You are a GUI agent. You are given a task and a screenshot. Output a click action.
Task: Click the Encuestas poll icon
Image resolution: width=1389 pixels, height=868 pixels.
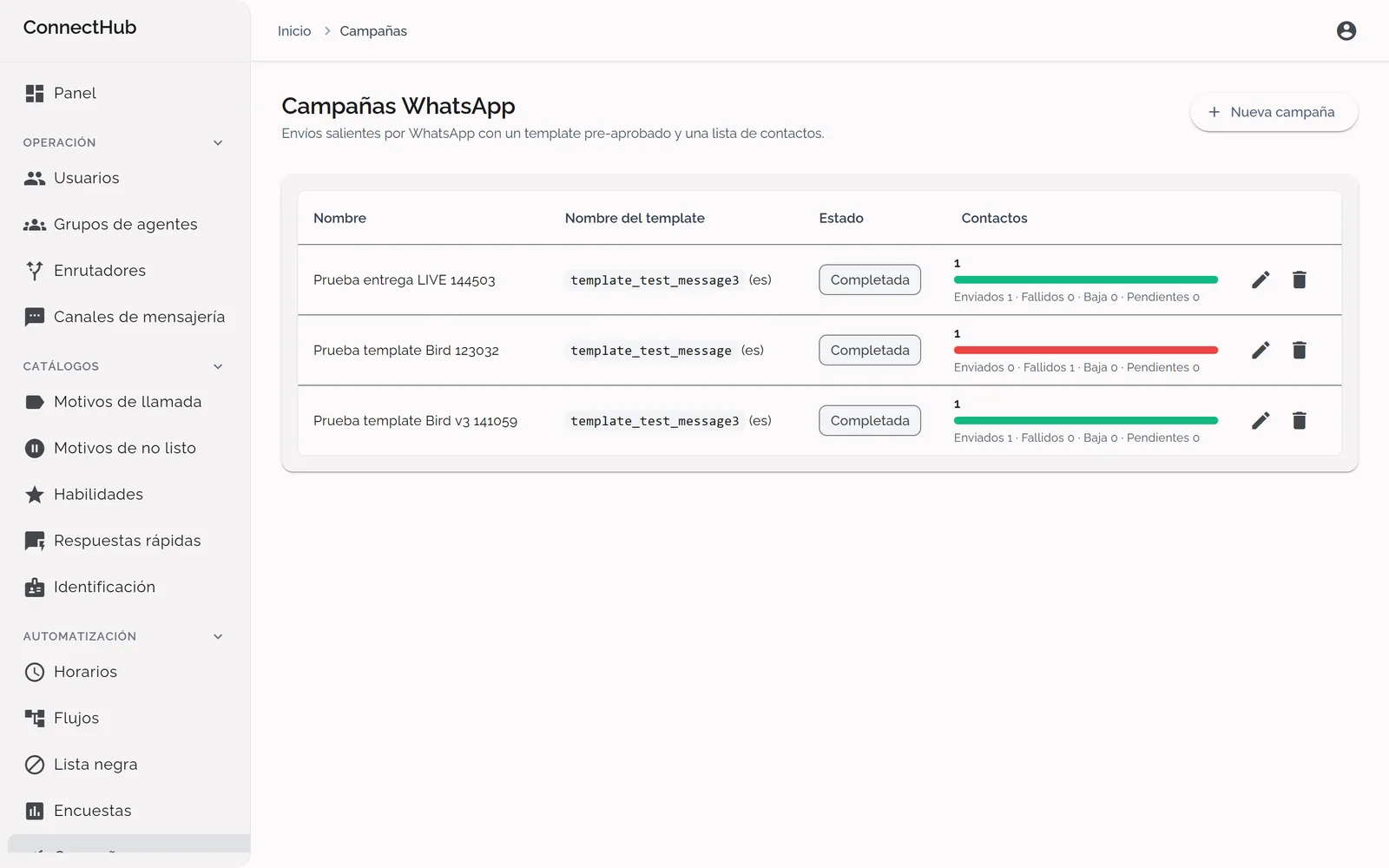coord(35,811)
